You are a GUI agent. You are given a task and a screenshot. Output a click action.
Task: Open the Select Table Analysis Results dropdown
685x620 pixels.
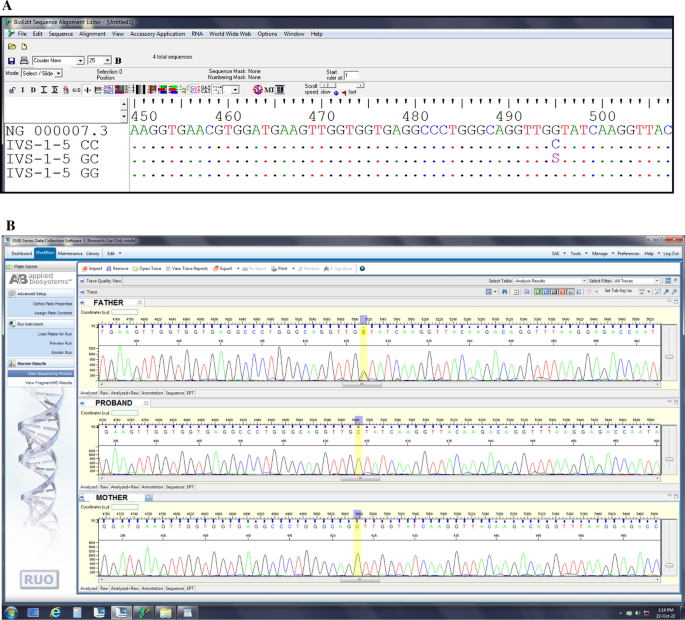(583, 281)
